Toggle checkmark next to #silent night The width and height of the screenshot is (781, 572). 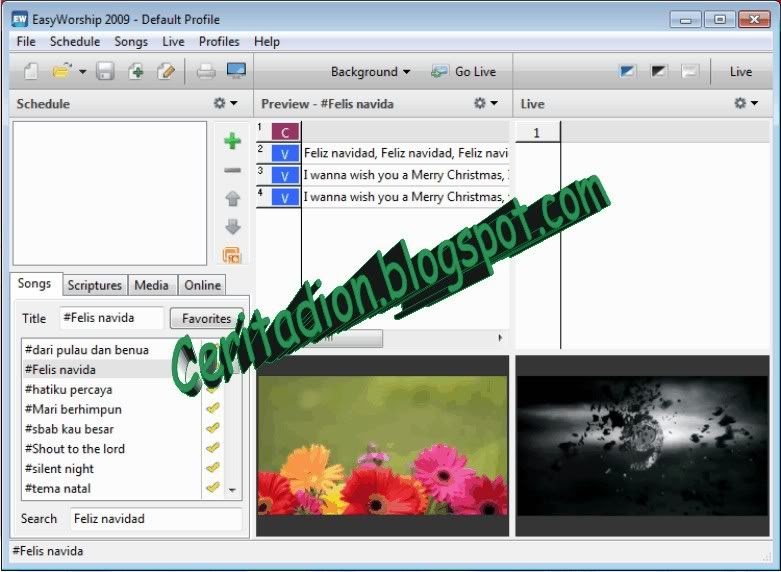(x=213, y=467)
